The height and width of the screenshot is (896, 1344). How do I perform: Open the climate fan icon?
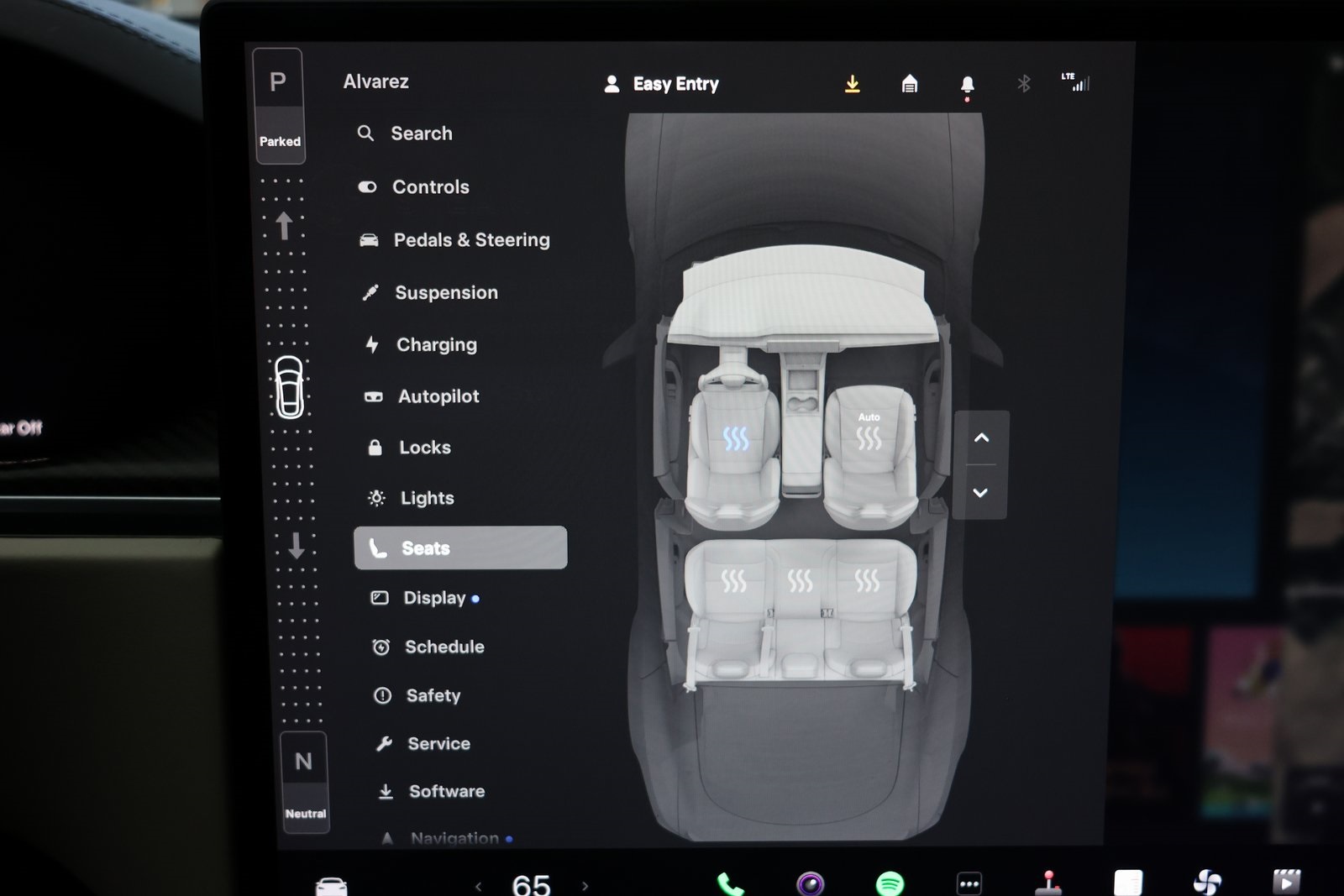point(1207,882)
